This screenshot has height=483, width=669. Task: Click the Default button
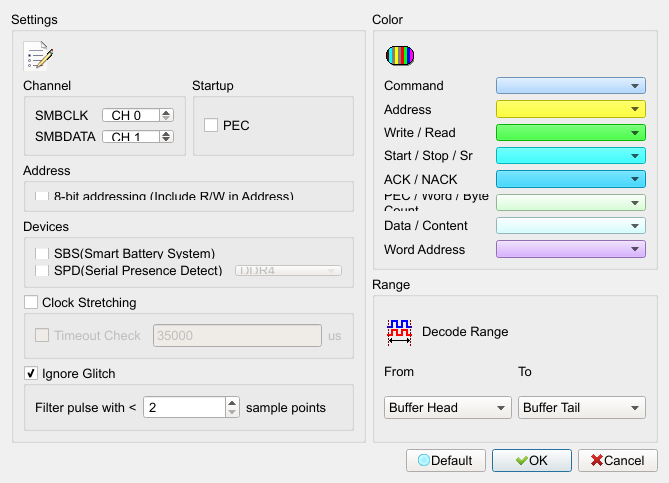[x=446, y=460]
